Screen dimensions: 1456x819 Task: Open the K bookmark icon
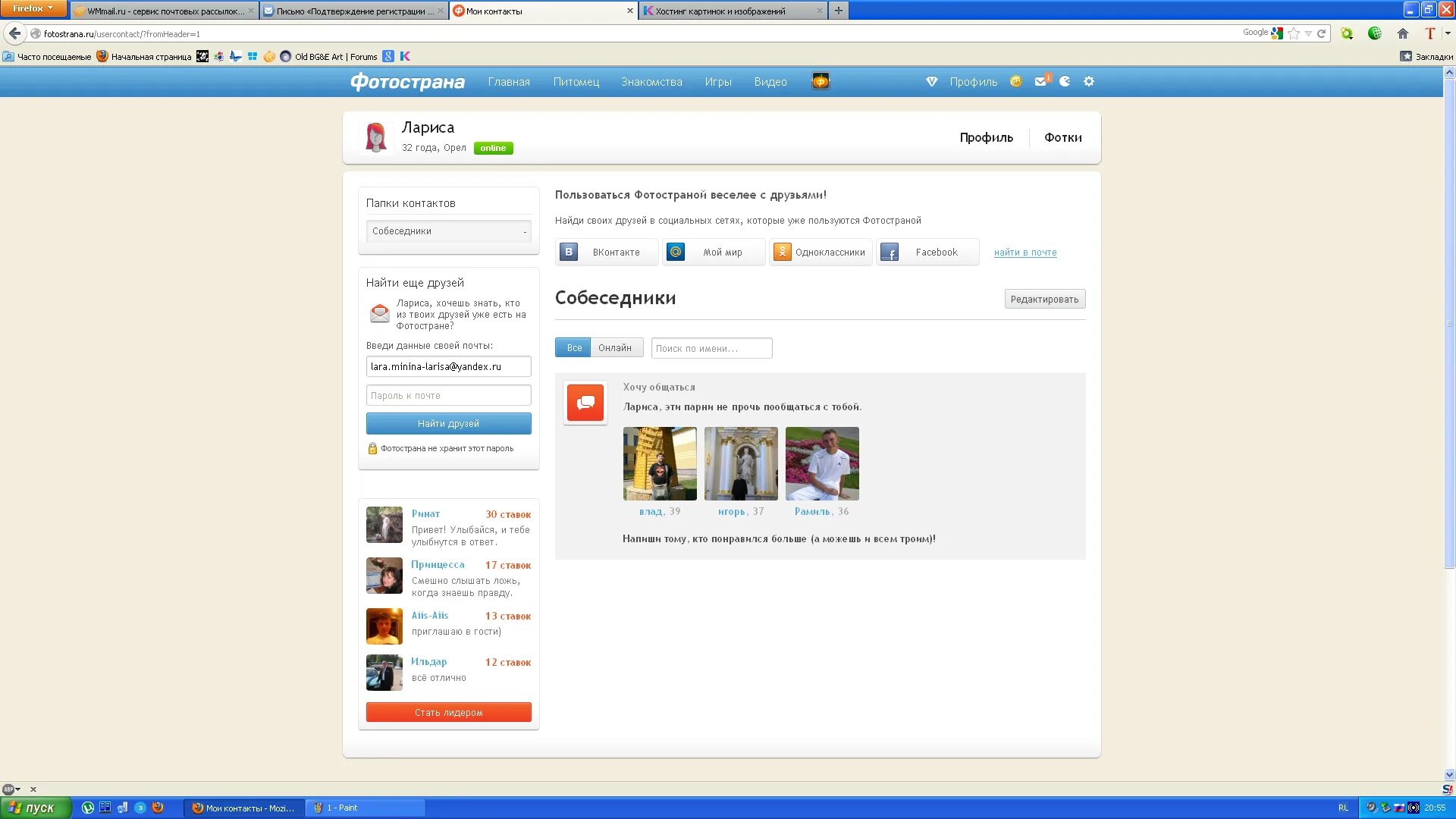point(405,56)
